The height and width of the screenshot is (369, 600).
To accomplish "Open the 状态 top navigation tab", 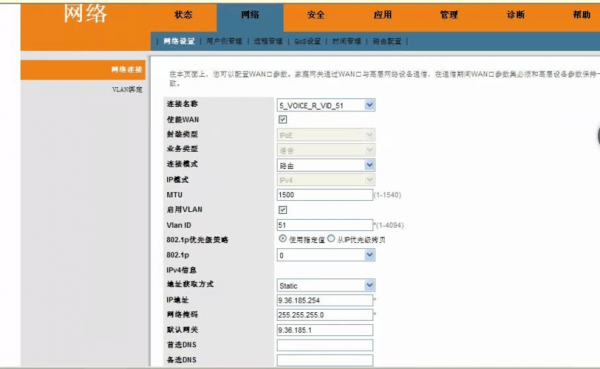I will tap(183, 15).
